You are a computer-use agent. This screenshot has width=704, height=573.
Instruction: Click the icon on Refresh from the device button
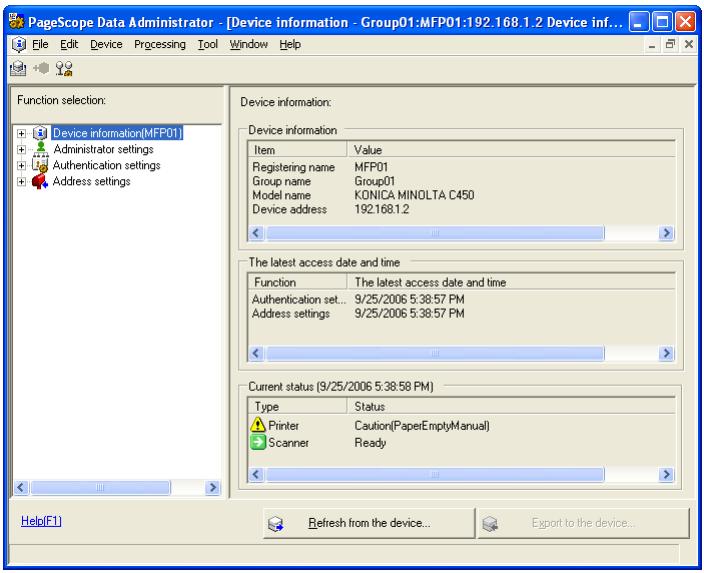(x=275, y=524)
